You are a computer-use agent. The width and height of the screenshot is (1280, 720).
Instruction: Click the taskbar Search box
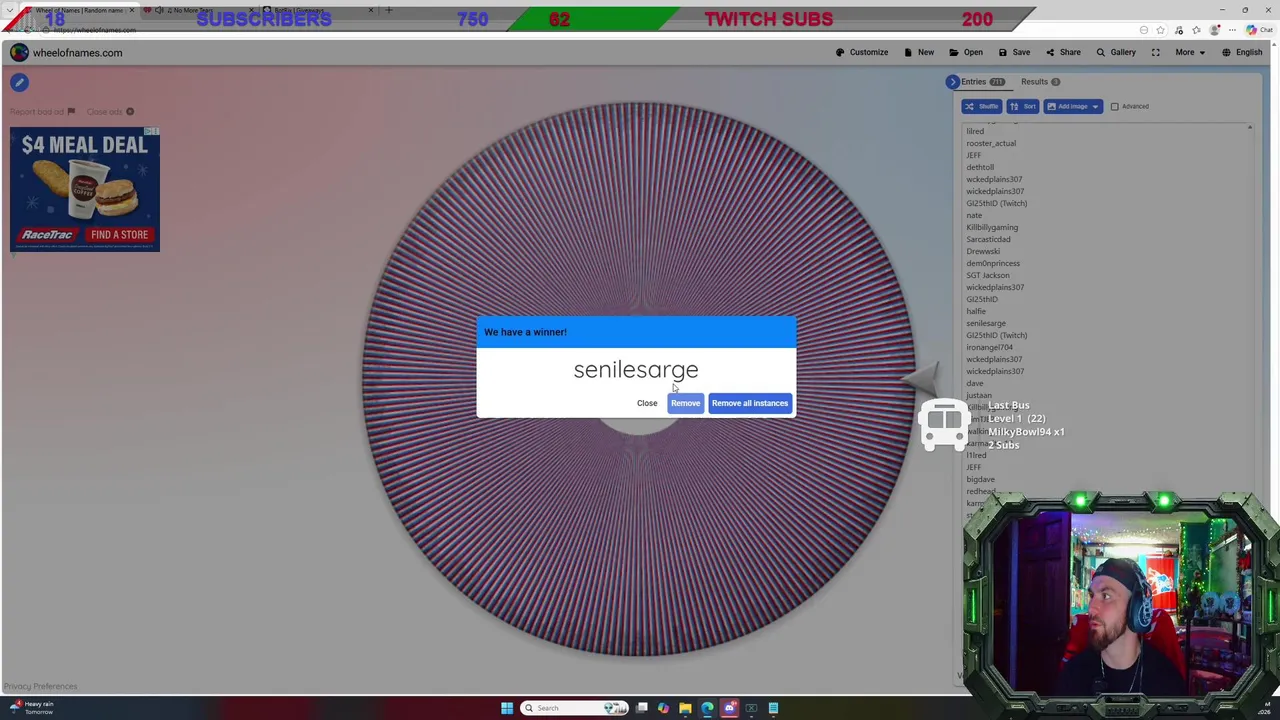[x=572, y=708]
